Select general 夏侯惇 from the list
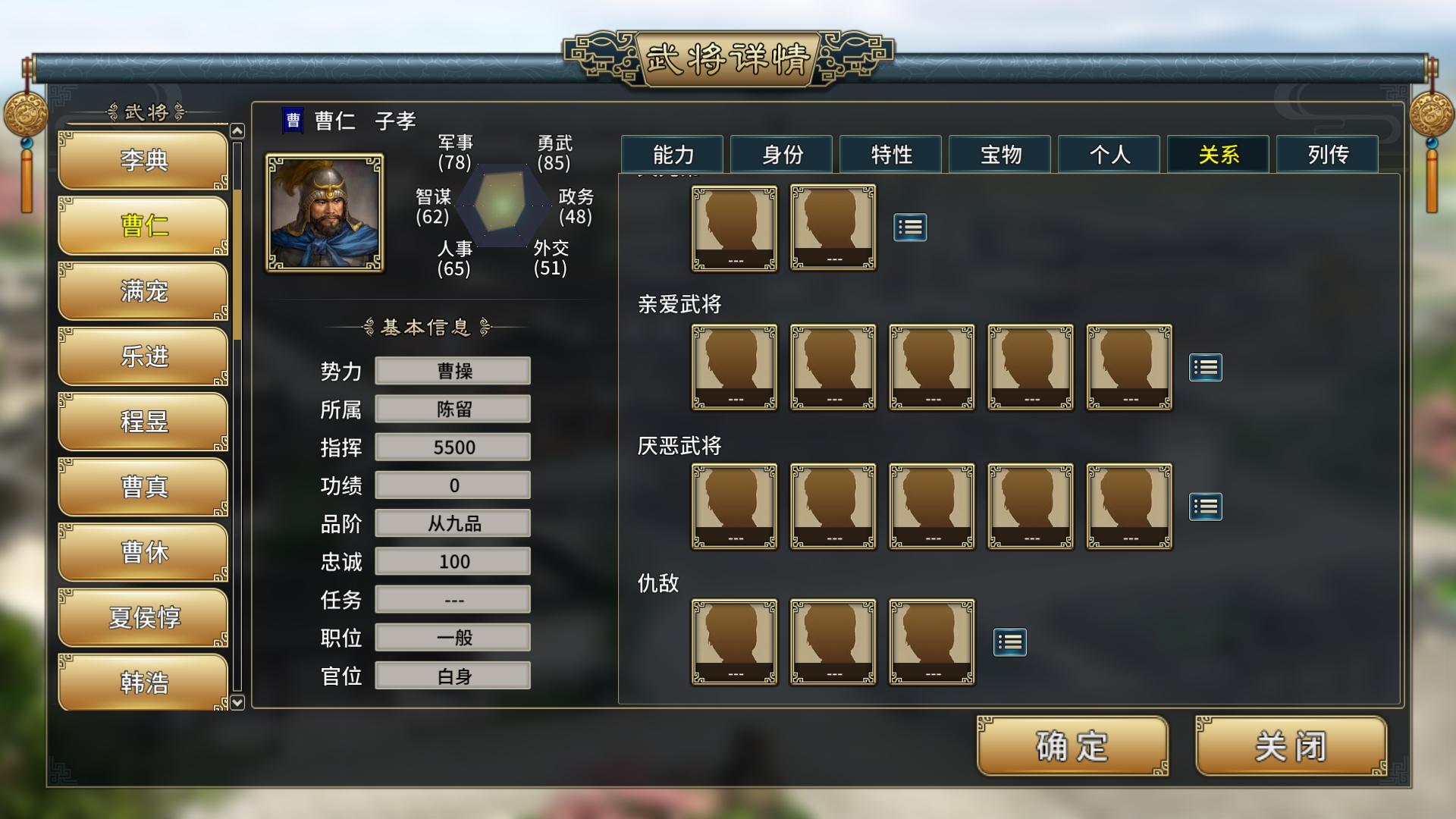This screenshot has width=1456, height=819. click(x=143, y=617)
